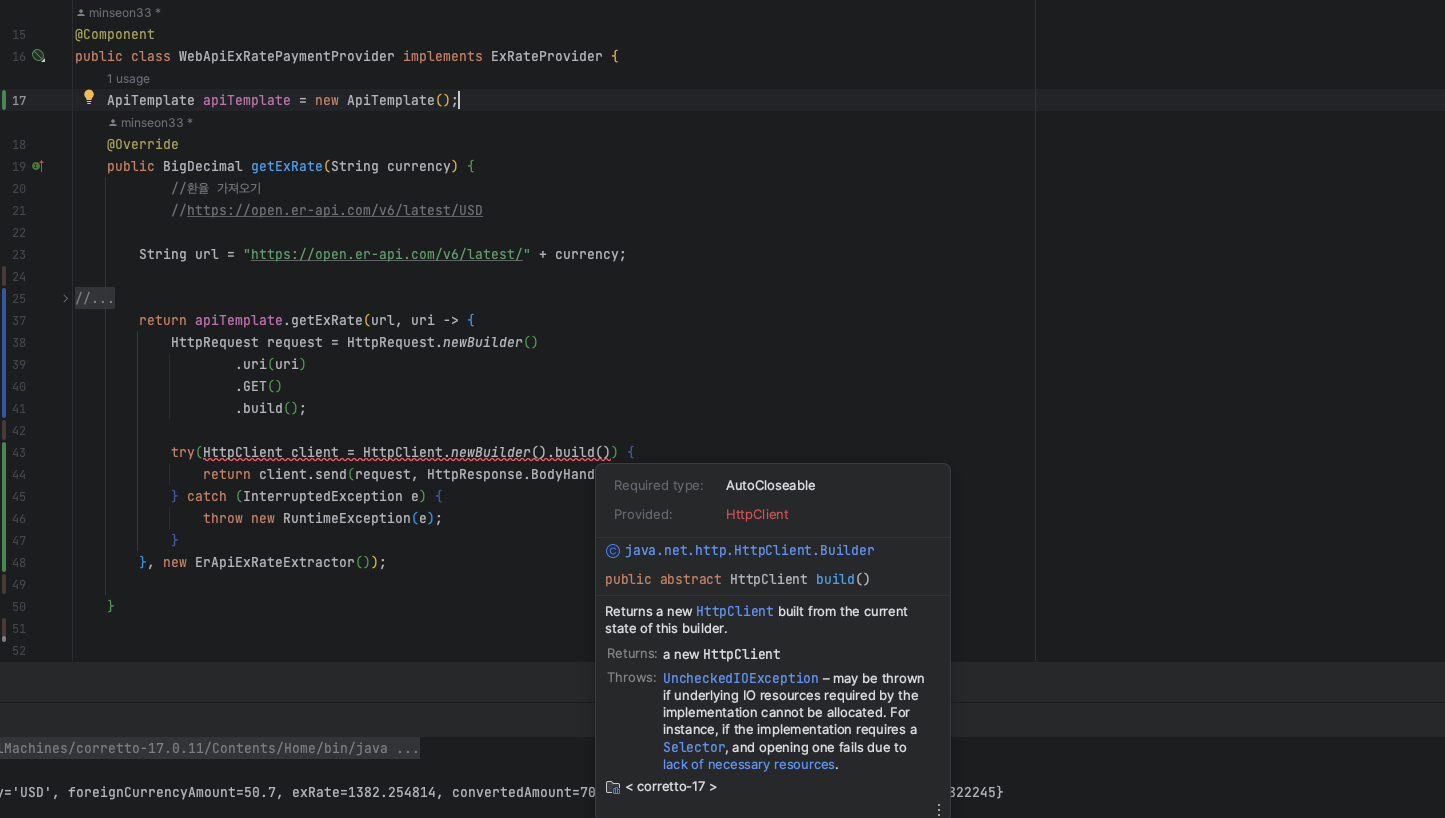Image resolution: width=1445 pixels, height=818 pixels.
Task: Click 'HttpRequest.newBuilder()' on line 38
Action: click(x=443, y=343)
